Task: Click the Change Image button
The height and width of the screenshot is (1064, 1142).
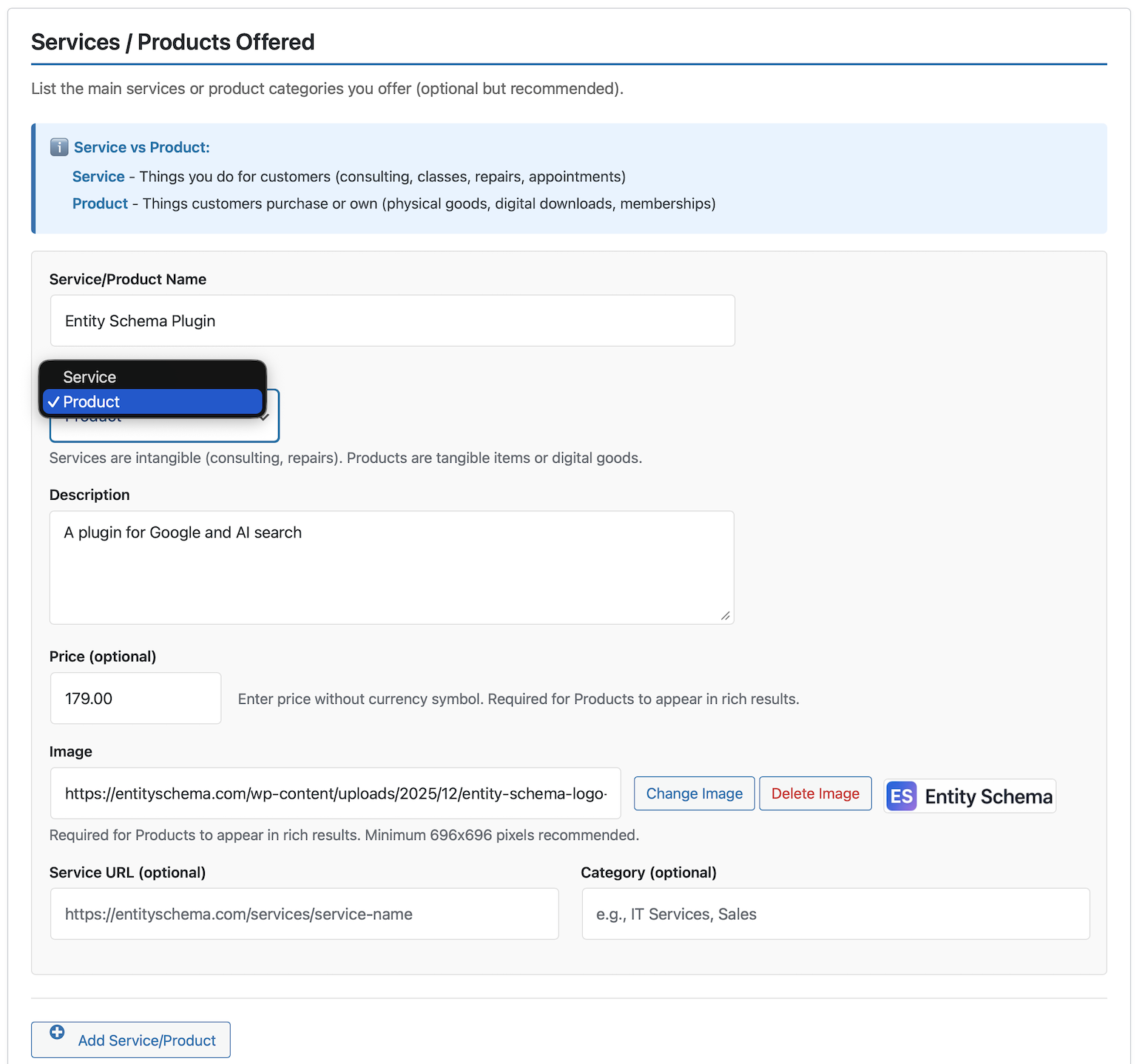Action: [694, 793]
